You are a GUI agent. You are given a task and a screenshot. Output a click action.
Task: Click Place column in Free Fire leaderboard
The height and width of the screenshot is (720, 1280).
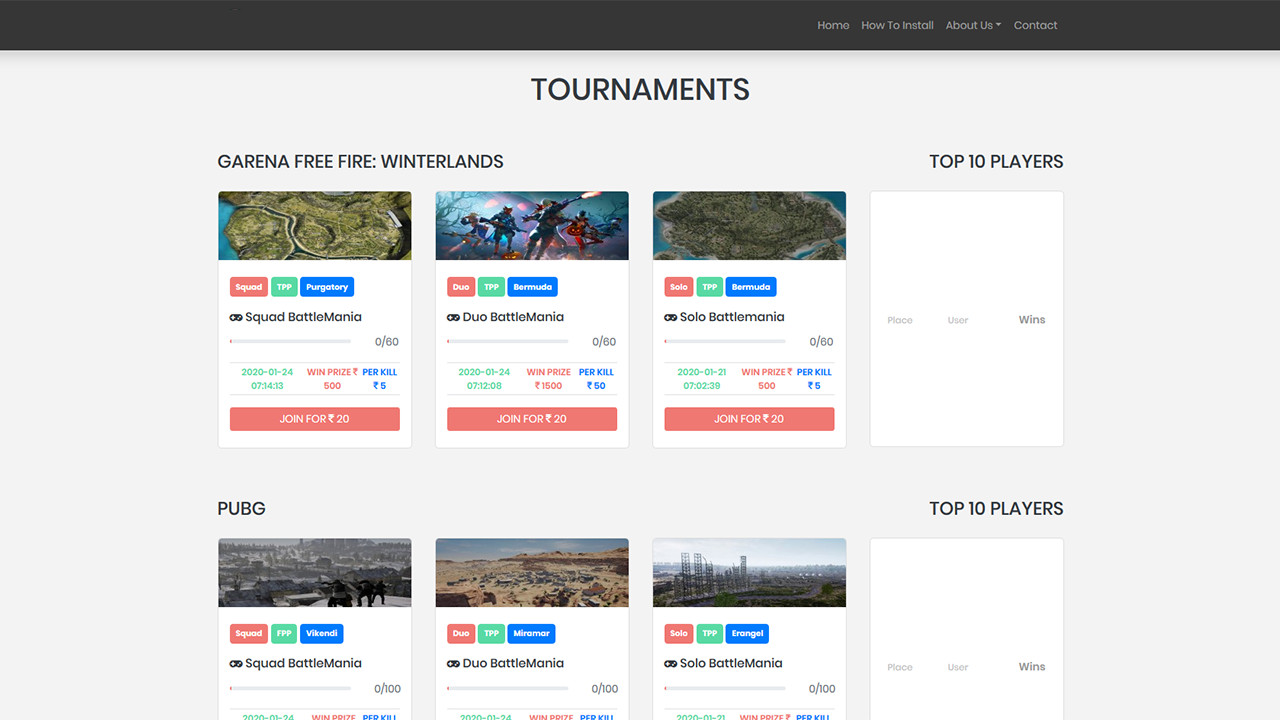coord(900,320)
